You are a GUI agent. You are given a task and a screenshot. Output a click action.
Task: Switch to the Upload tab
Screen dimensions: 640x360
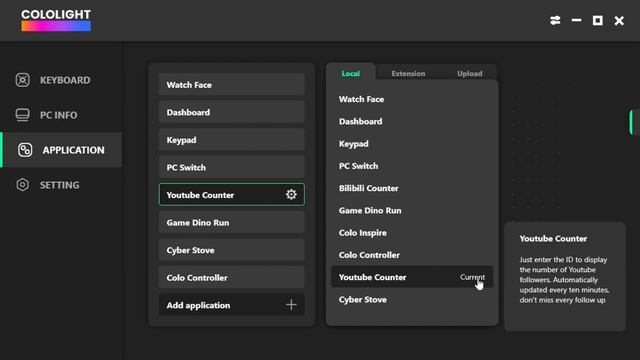pyautogui.click(x=469, y=73)
